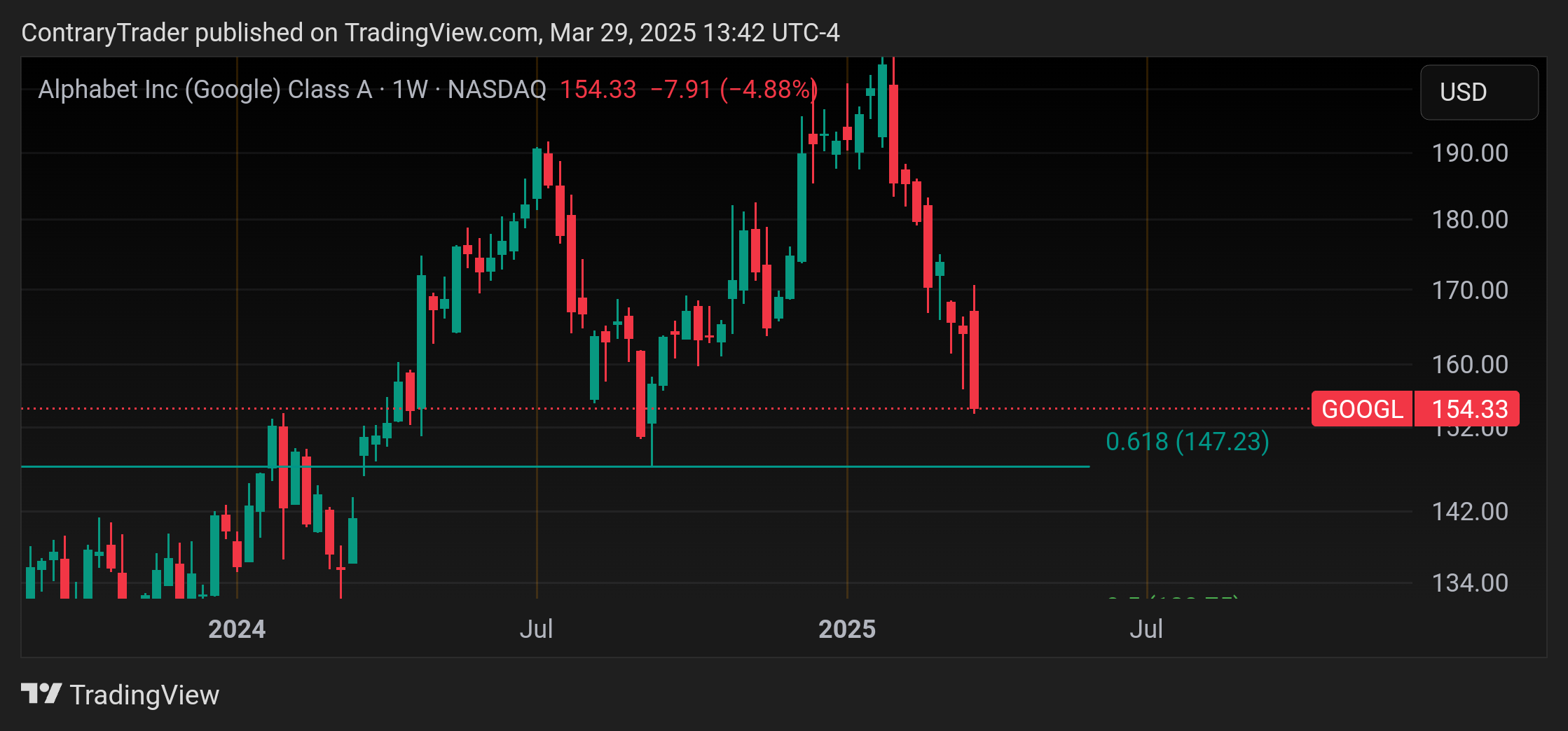This screenshot has width=1568, height=731.
Task: Click the 170.00 price axis label
Action: pyautogui.click(x=1470, y=290)
